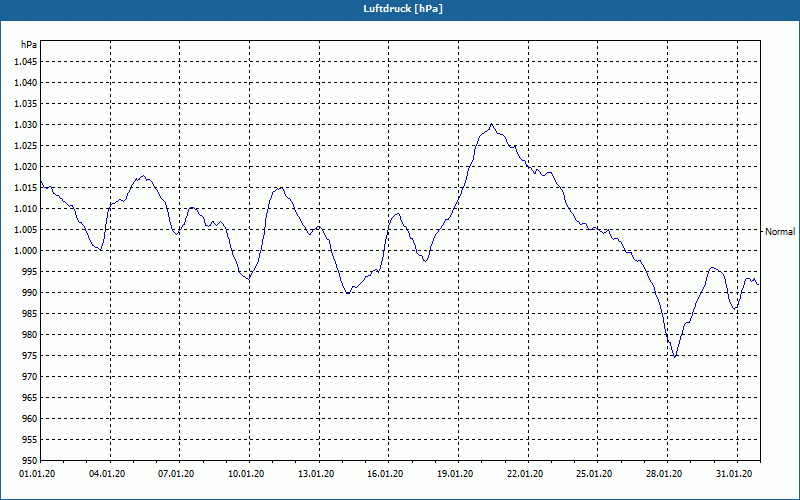Select the 04.01.20 date label
This screenshot has width=800, height=500.
tap(107, 474)
